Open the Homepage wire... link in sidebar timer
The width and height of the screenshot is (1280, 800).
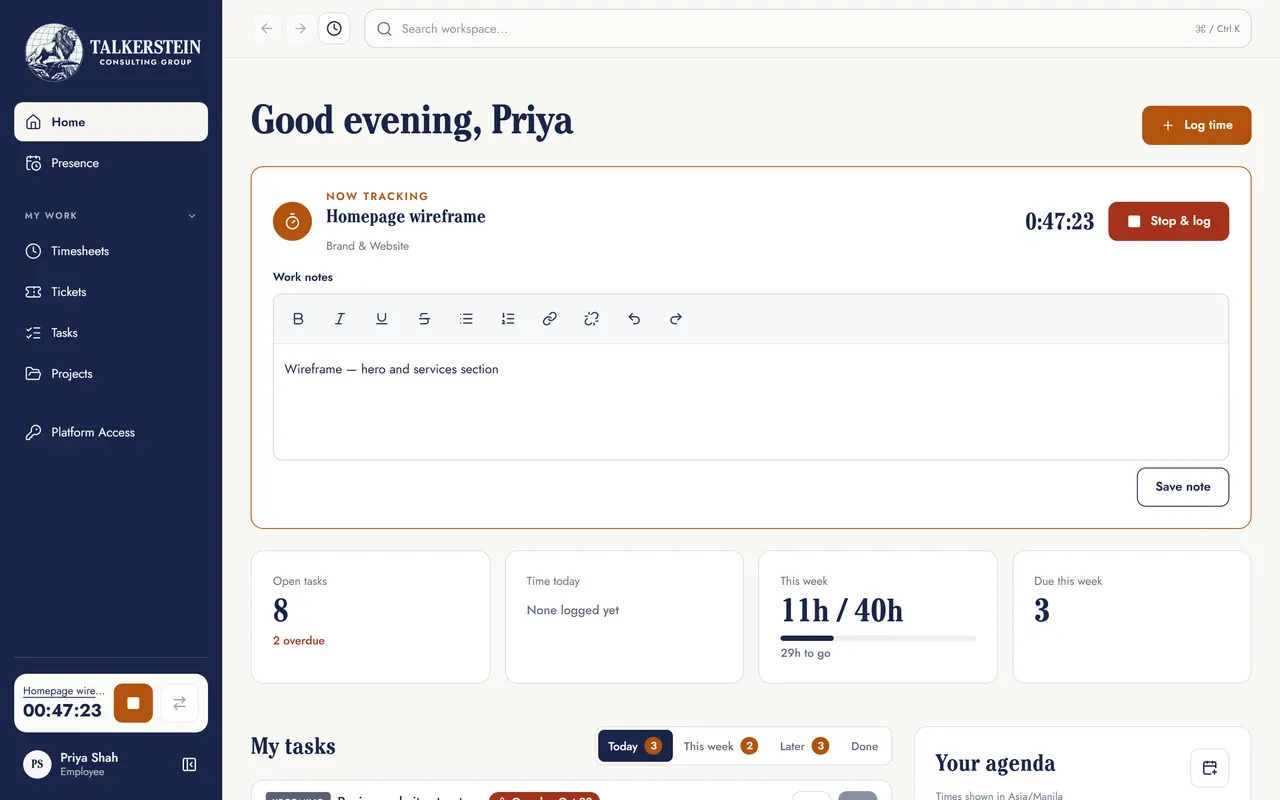coord(63,691)
